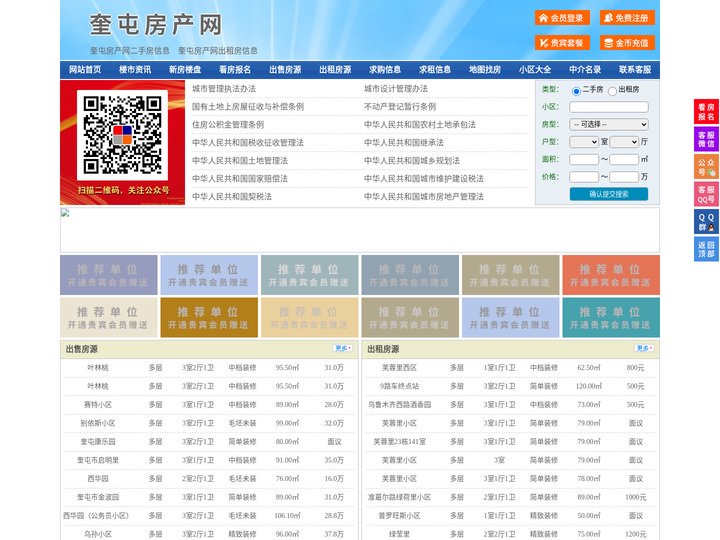Open the 赛特小区 sale listing
Image resolution: width=720 pixels, height=540 pixels.
point(98,405)
